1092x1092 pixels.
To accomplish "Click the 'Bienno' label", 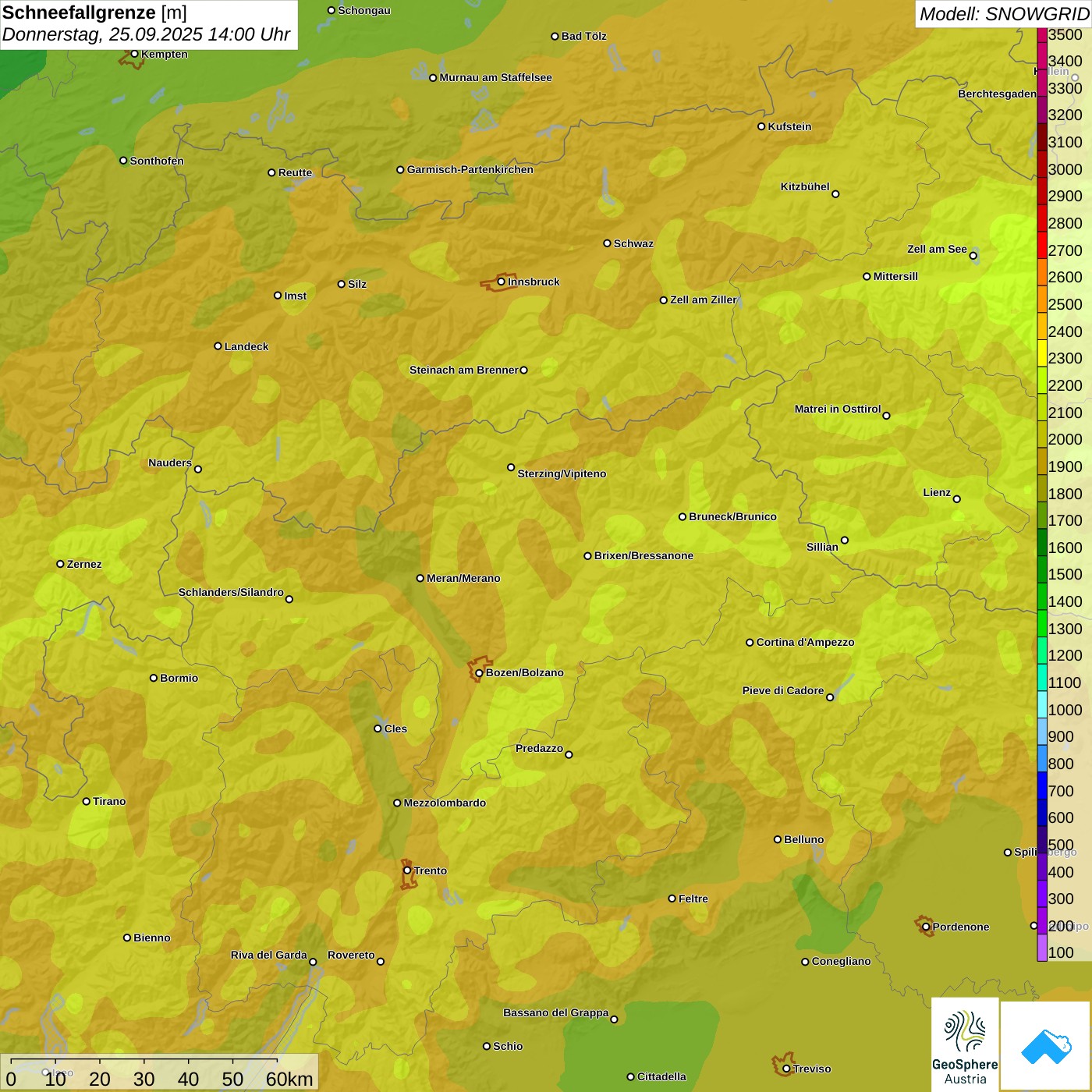I will [151, 938].
